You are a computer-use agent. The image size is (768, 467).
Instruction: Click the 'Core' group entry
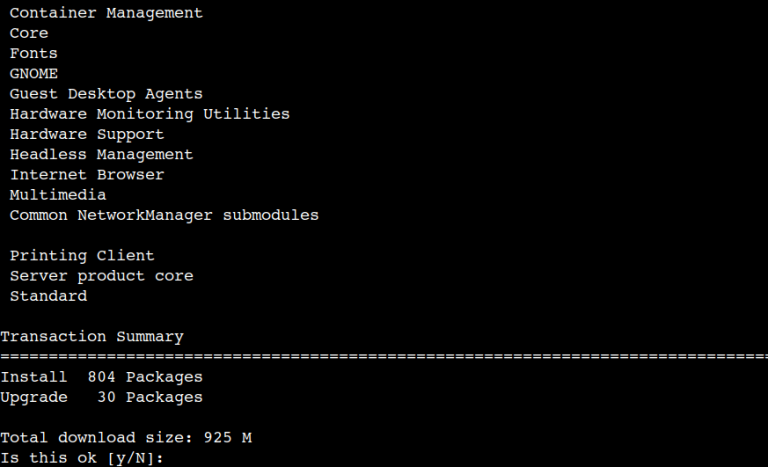(29, 33)
